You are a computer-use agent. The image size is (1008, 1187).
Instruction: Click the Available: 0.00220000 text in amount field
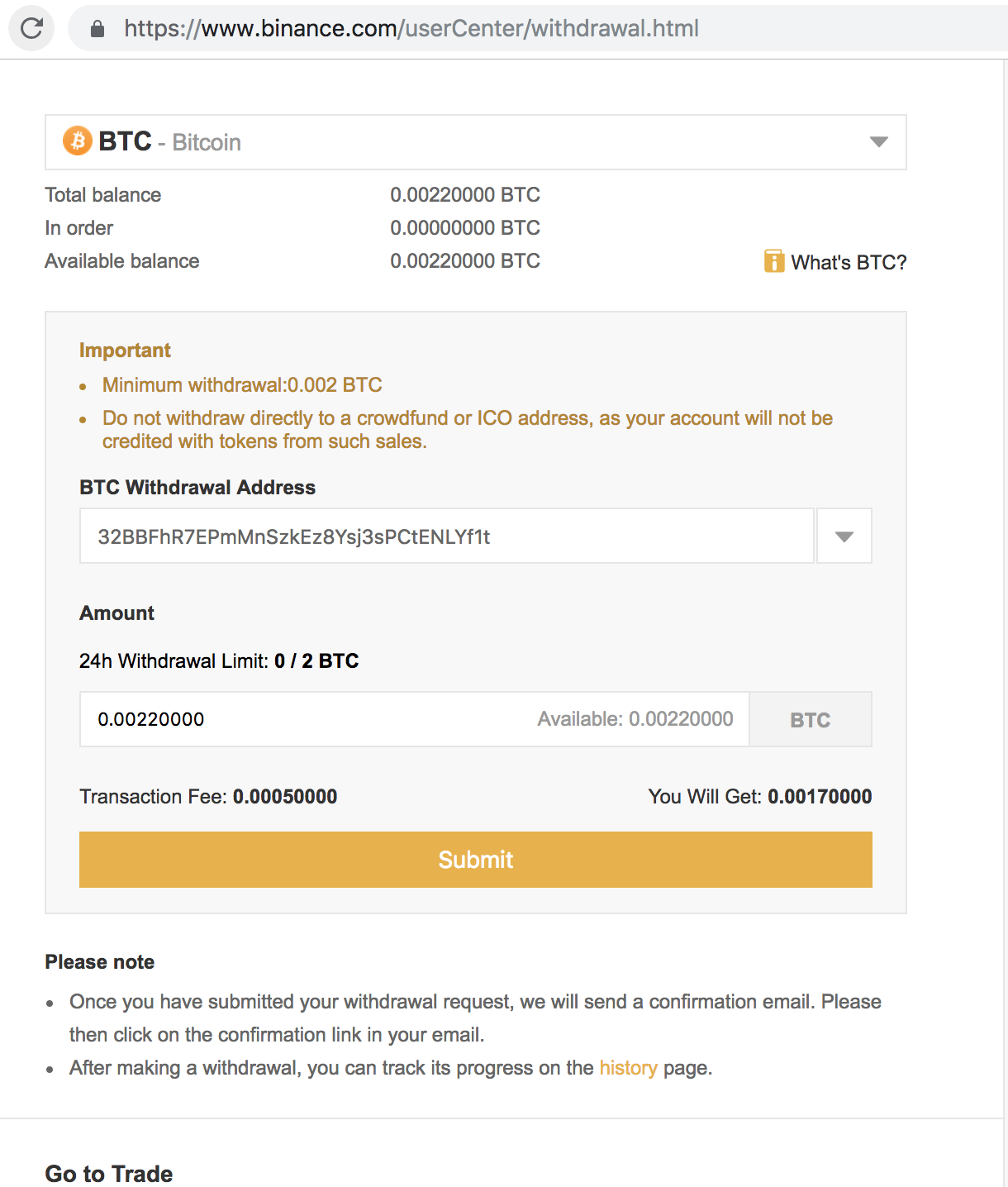[635, 719]
